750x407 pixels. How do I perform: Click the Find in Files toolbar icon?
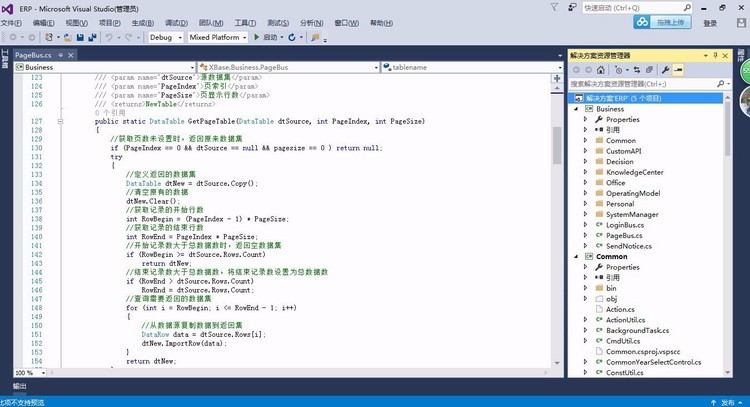point(315,37)
